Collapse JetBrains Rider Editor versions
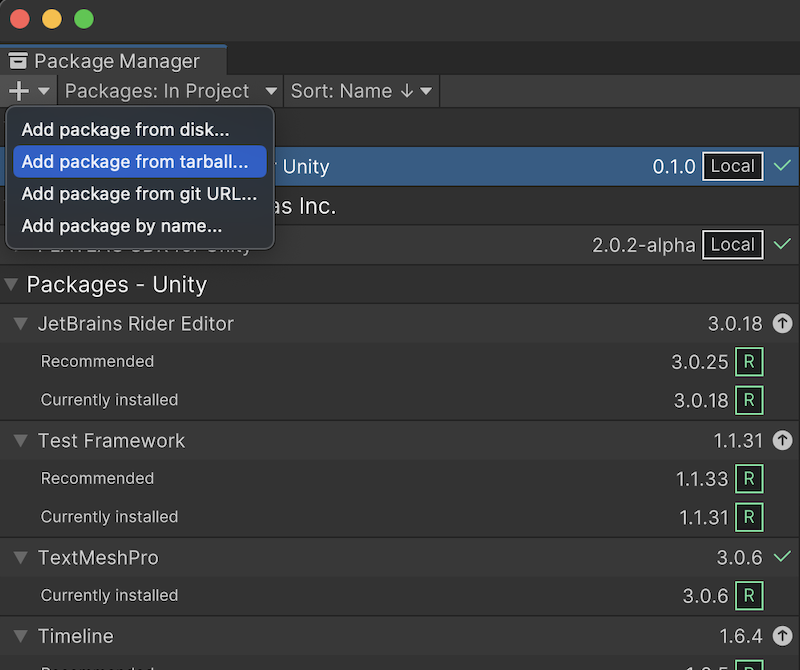The image size is (800, 670). pyautogui.click(x=20, y=324)
